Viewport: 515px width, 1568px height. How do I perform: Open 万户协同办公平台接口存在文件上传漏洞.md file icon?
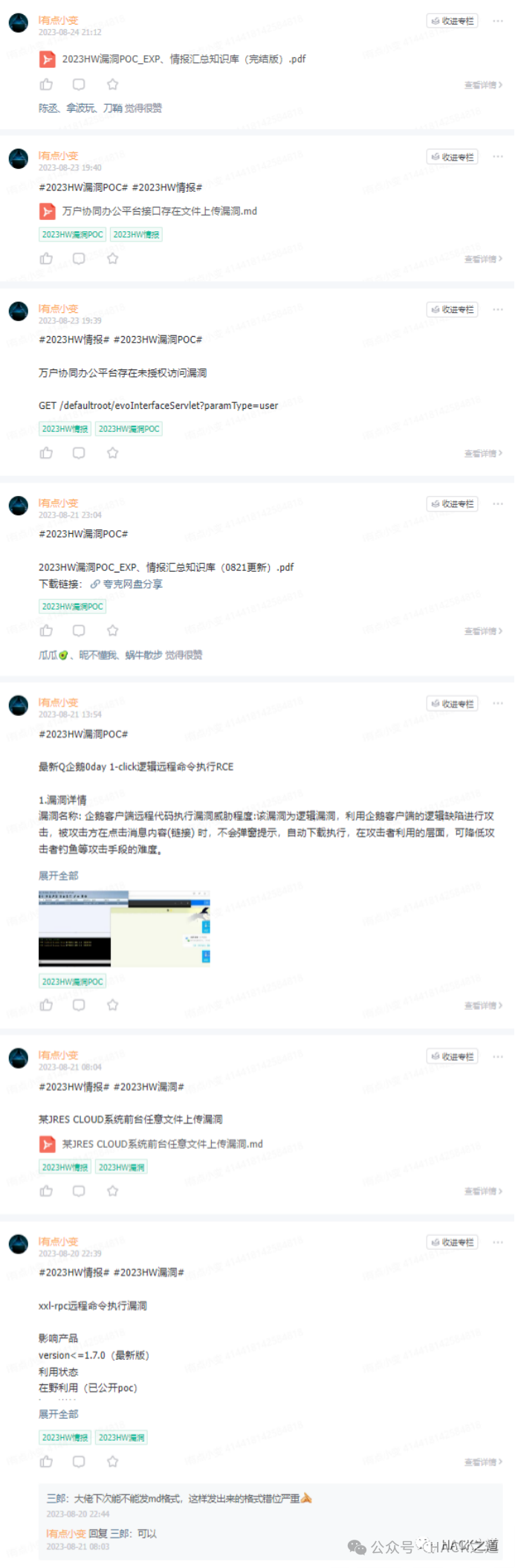pyautogui.click(x=47, y=212)
